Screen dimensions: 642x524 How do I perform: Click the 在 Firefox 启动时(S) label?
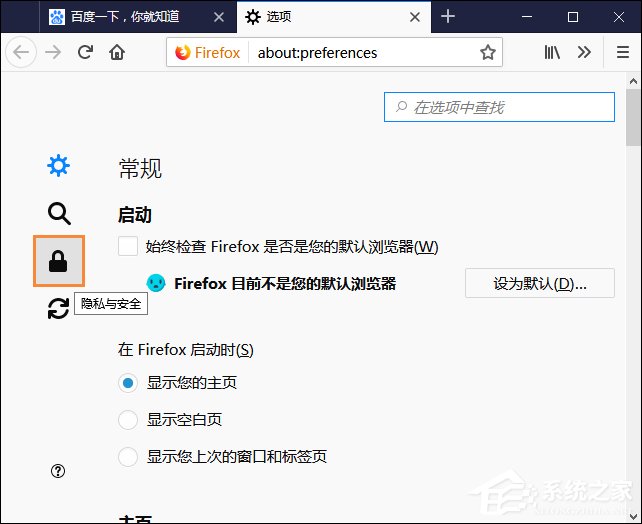tap(186, 350)
